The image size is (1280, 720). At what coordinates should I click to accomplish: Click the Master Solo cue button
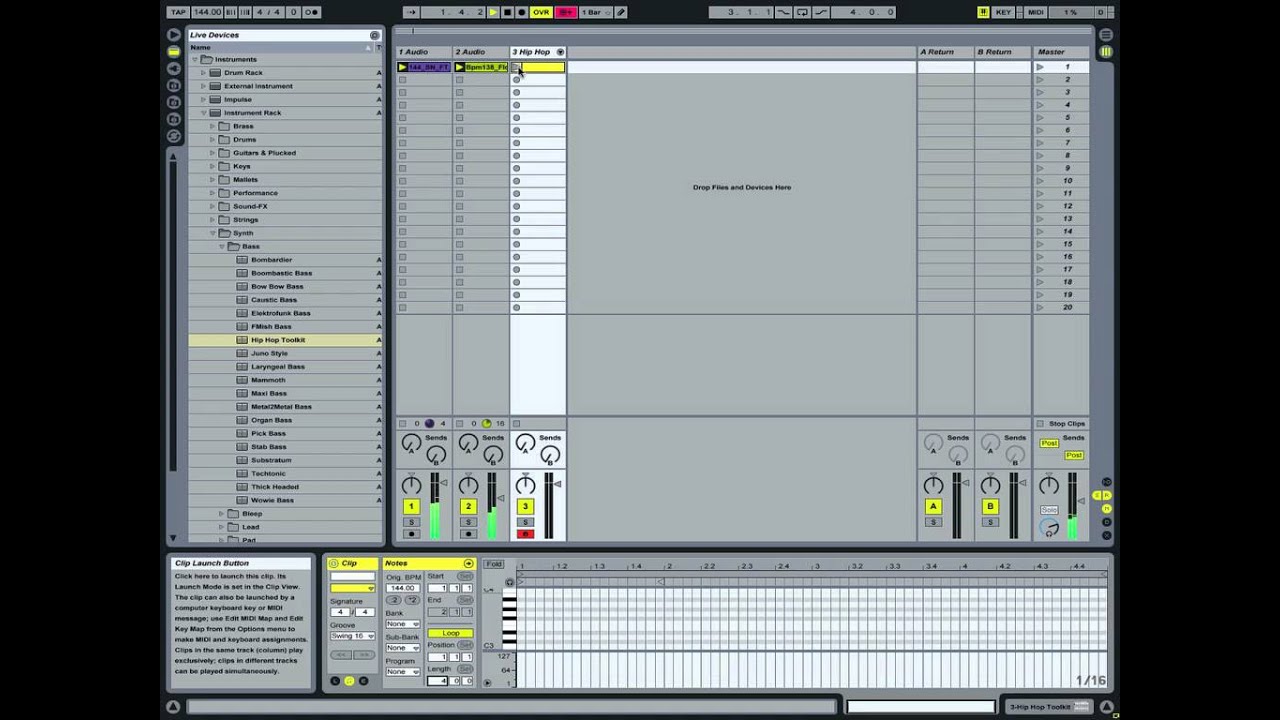1049,510
